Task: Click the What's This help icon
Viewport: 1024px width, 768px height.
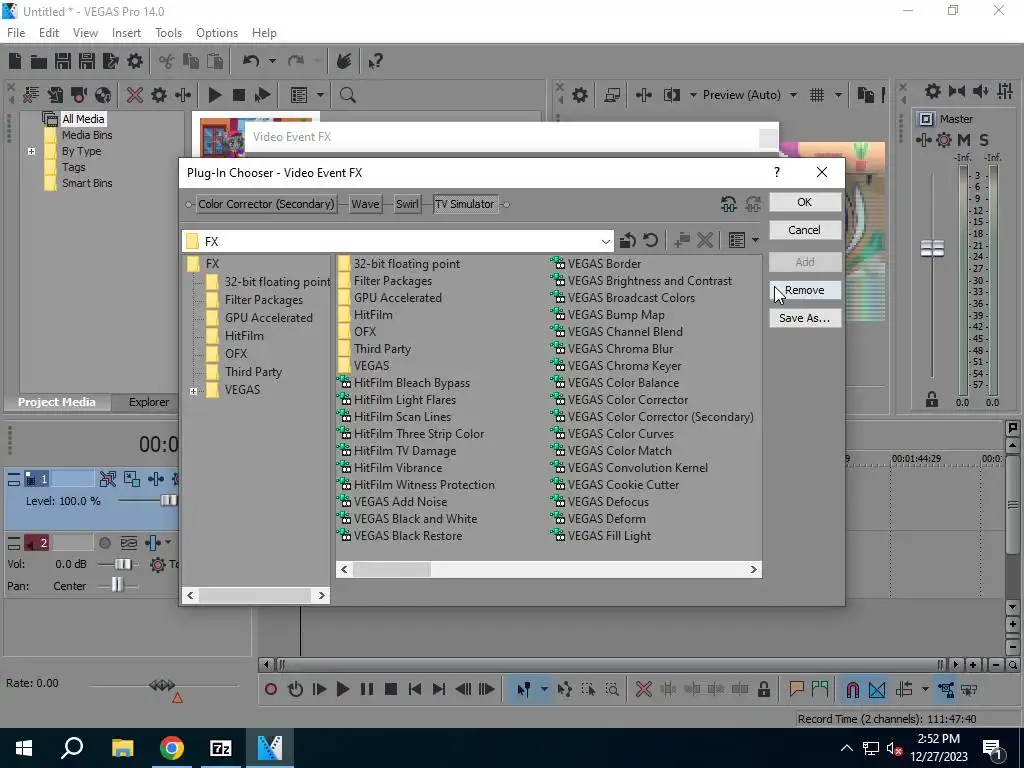Action: [x=376, y=61]
